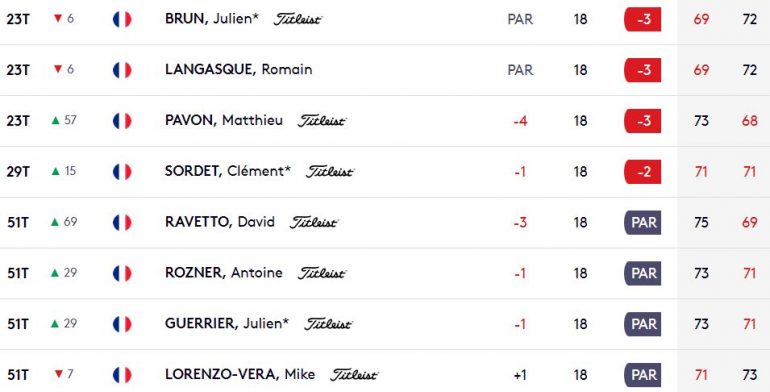The image size is (770, 392).
Task: Click the green up arrow in the PAVON row
Action: (x=55, y=120)
